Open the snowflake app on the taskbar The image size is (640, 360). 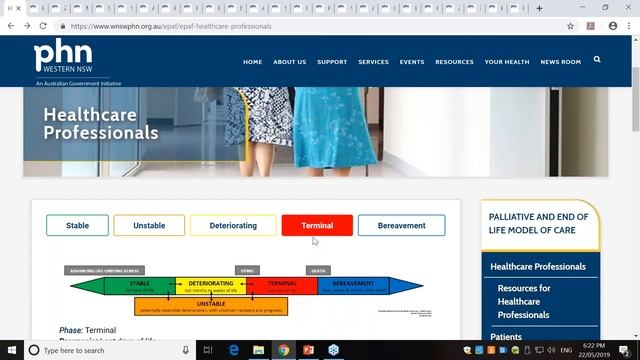tap(333, 350)
